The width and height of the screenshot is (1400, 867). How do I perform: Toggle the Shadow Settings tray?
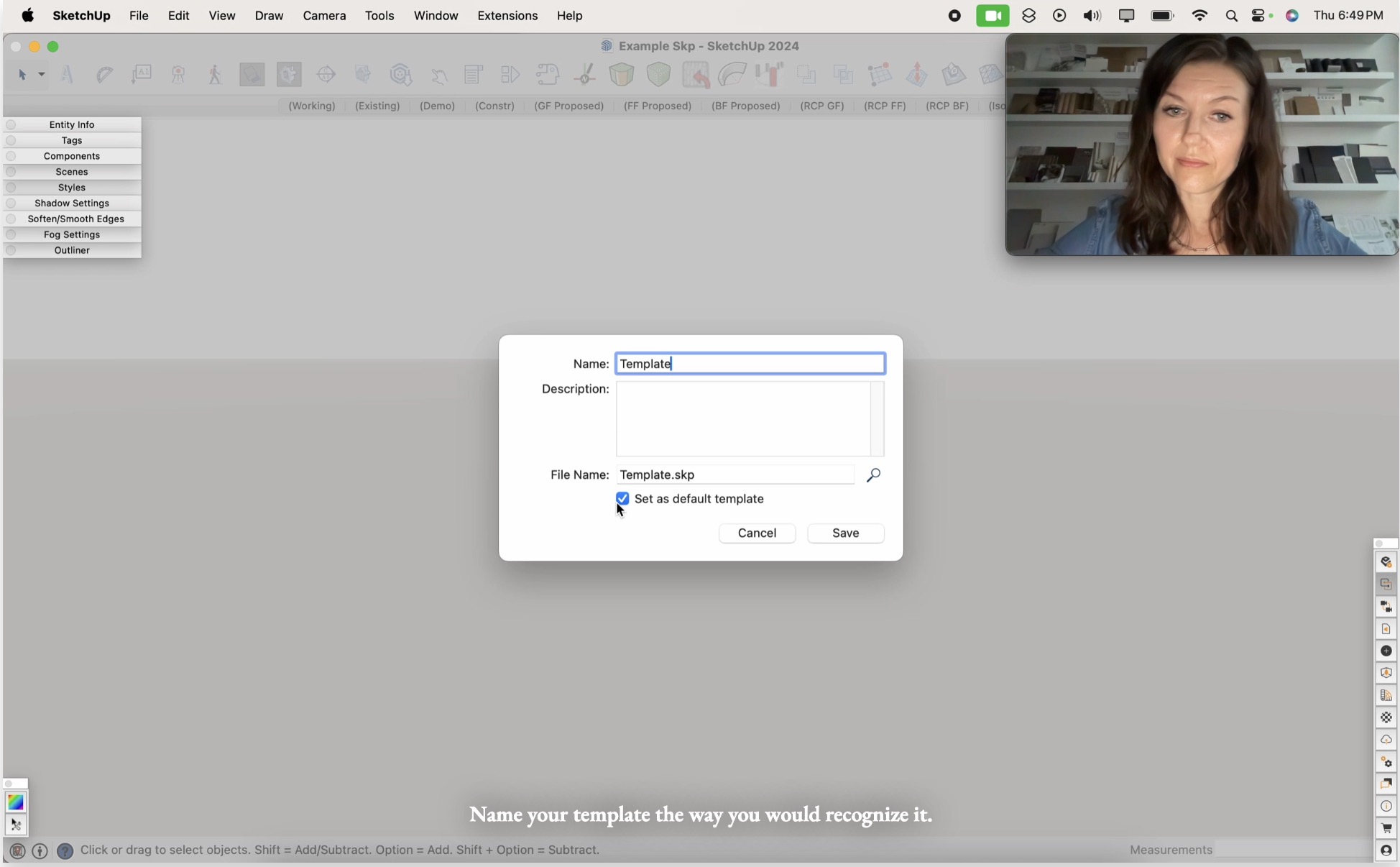(x=72, y=203)
